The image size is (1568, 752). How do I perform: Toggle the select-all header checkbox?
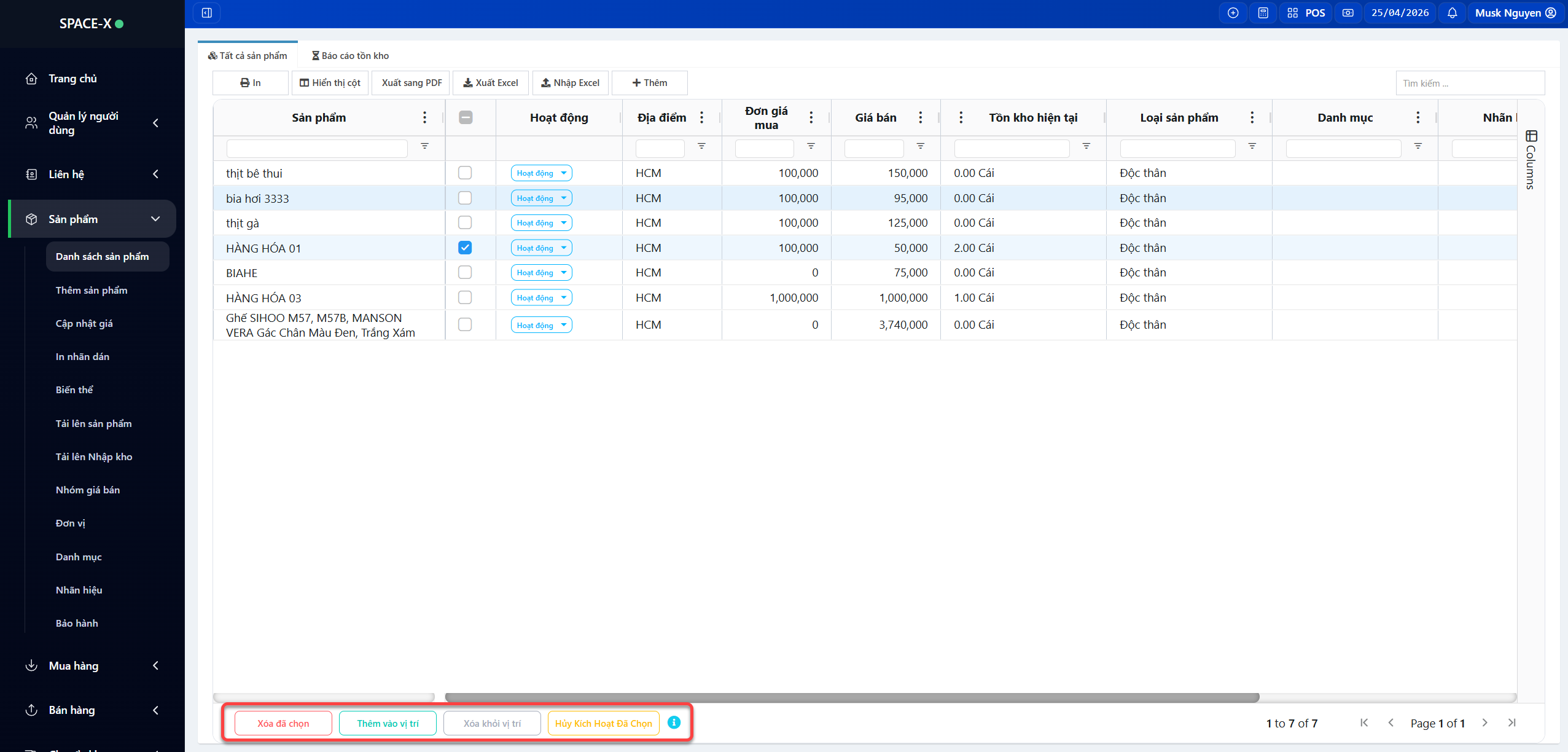click(x=466, y=117)
